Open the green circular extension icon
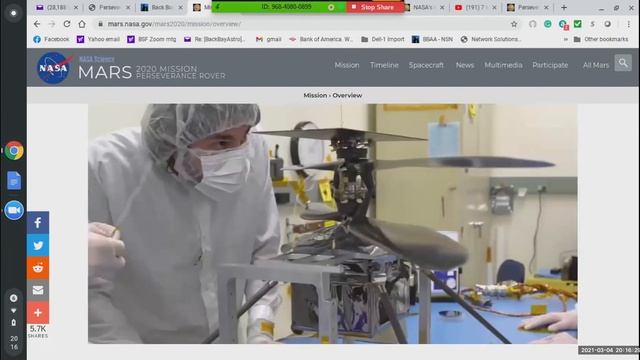 (547, 24)
